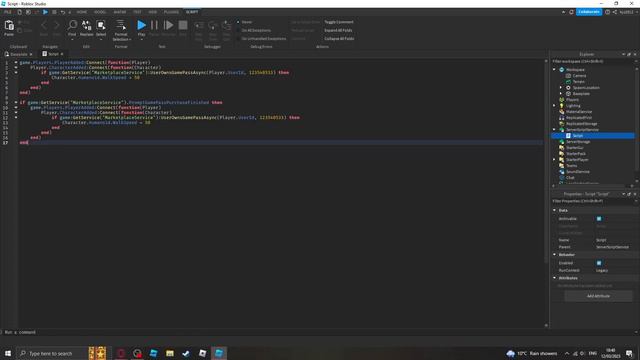The image size is (640, 360).
Task: Select On All Exceptions option
Action: click(254, 30)
